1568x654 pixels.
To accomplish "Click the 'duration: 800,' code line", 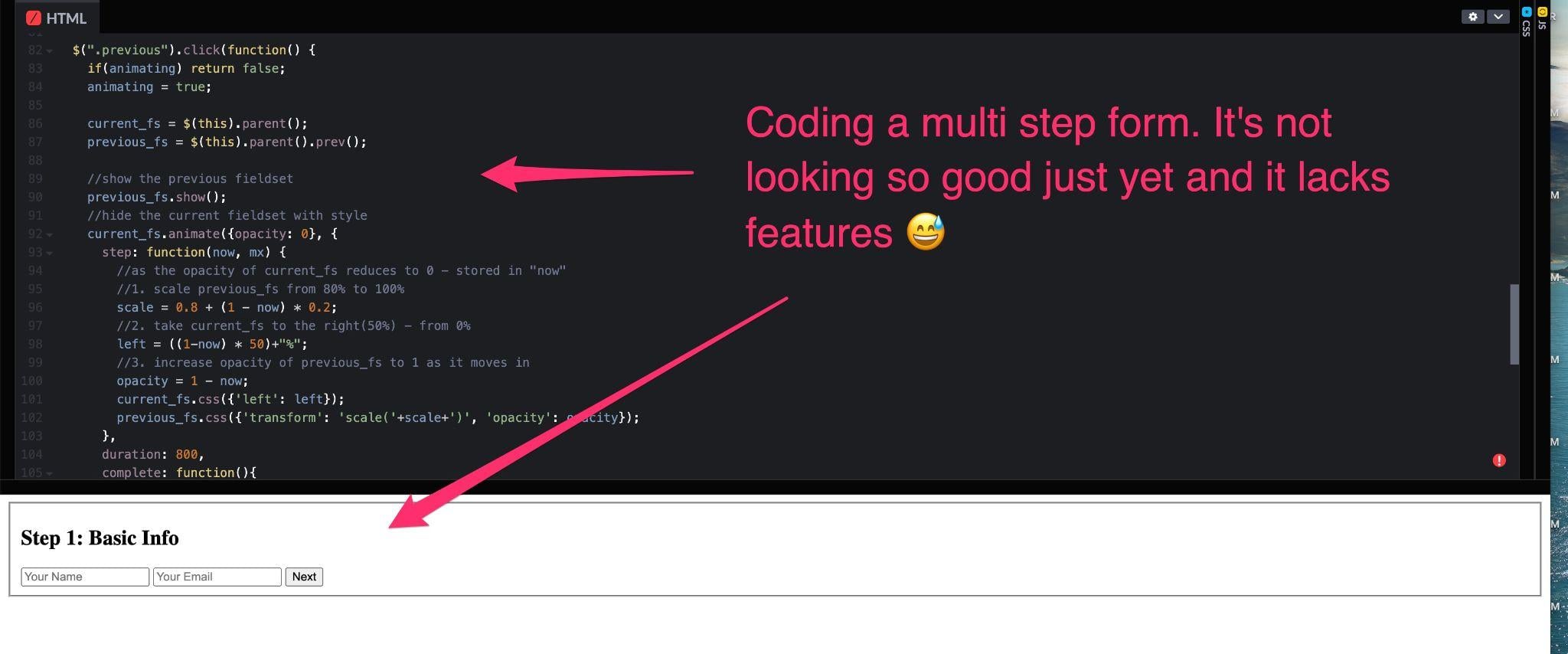I will click(x=153, y=454).
